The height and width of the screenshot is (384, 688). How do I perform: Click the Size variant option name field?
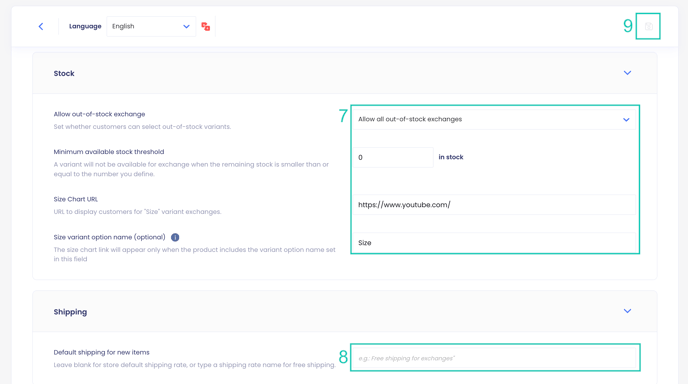tap(494, 243)
